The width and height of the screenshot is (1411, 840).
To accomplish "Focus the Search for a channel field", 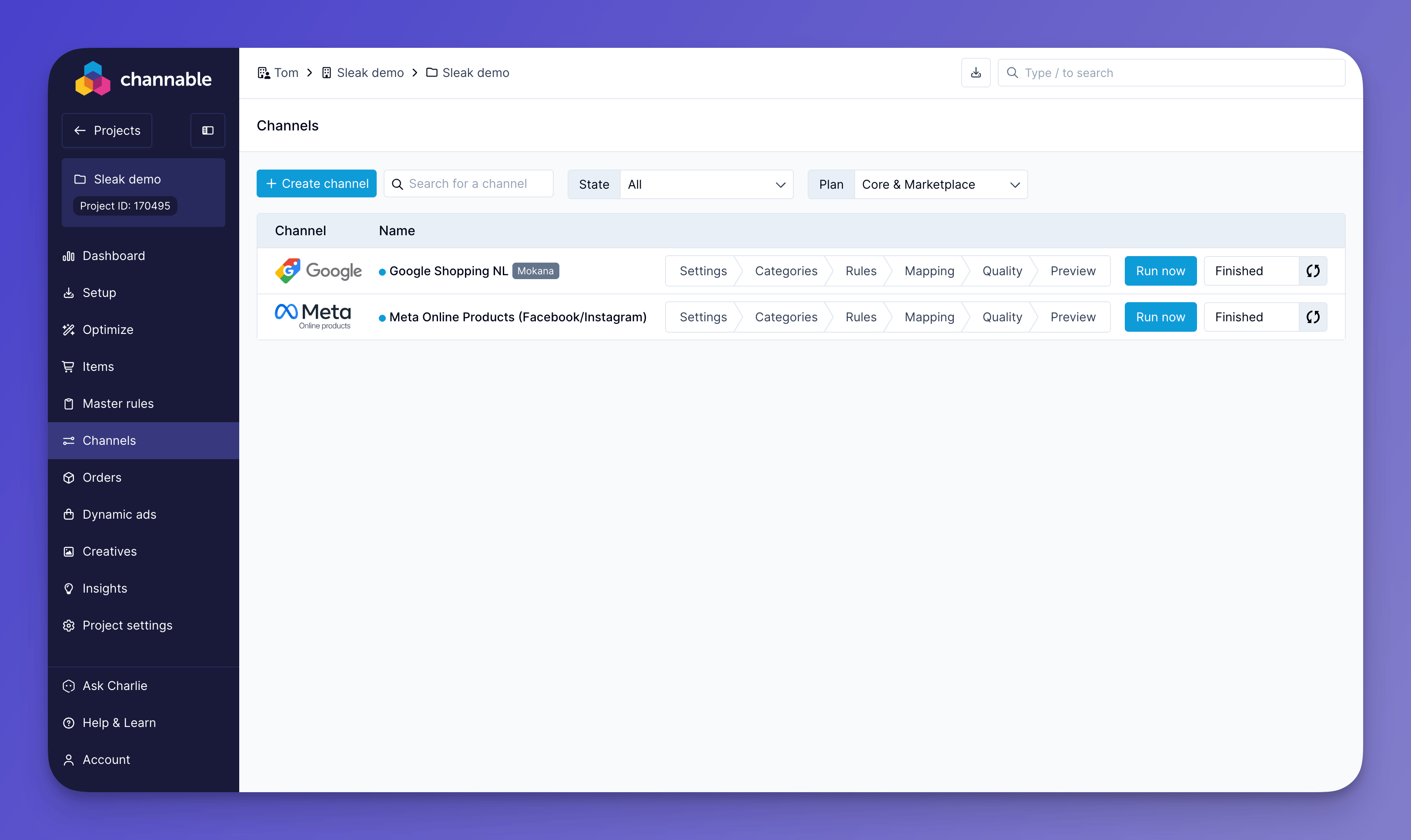I will (x=468, y=183).
